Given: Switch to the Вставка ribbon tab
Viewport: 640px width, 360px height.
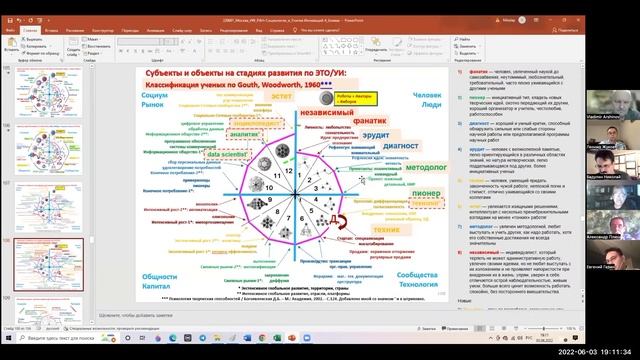Looking at the screenshot, I should 51,31.
